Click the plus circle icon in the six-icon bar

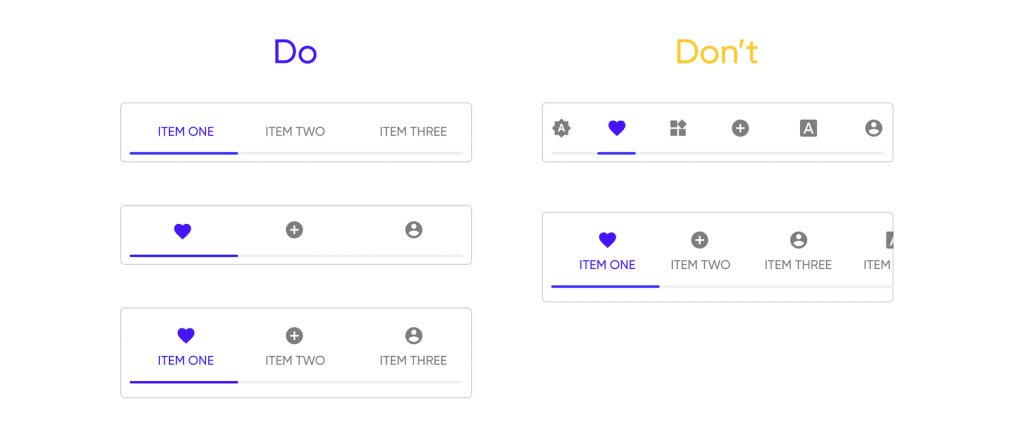point(740,128)
